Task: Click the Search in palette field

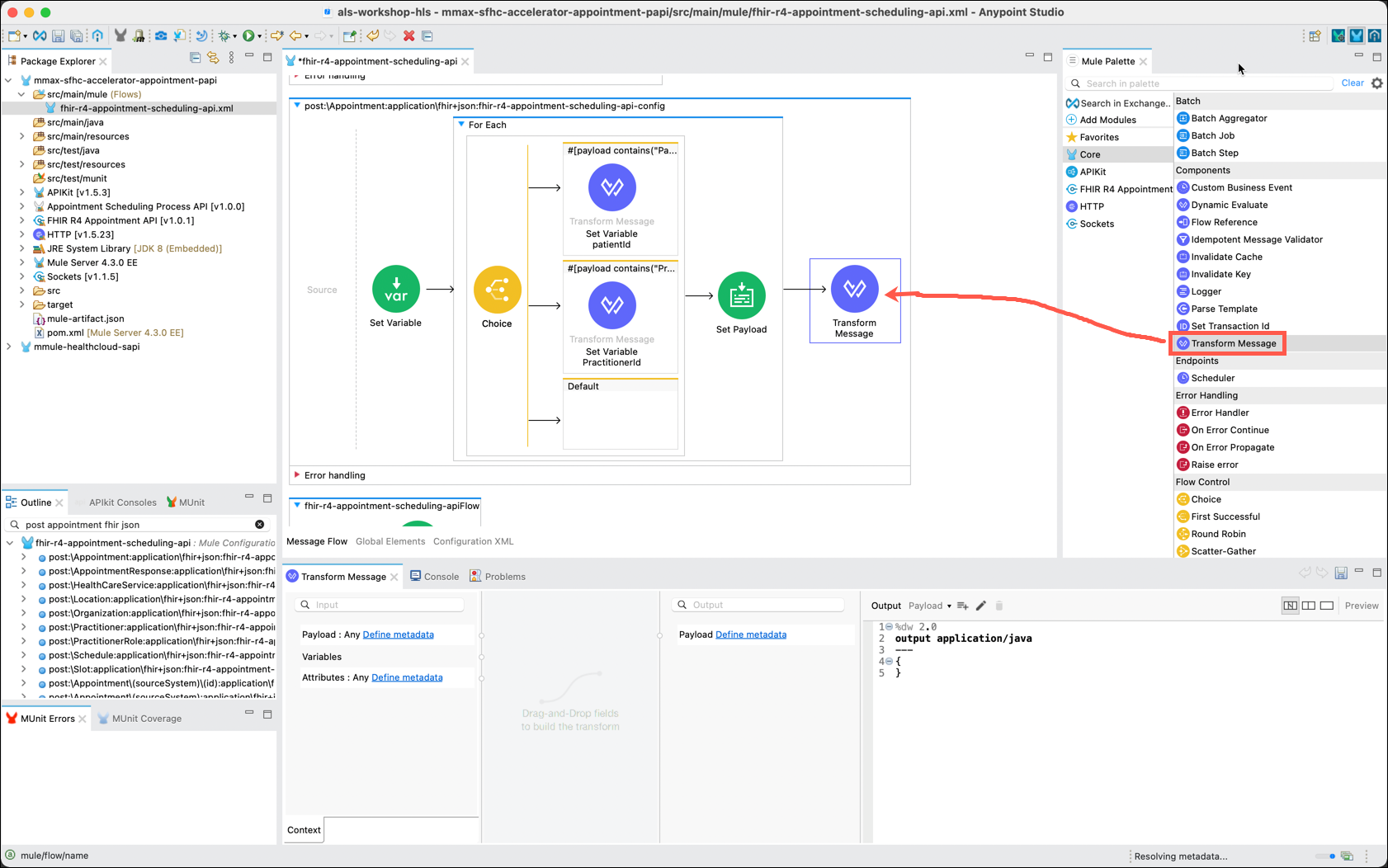Action: click(1201, 83)
